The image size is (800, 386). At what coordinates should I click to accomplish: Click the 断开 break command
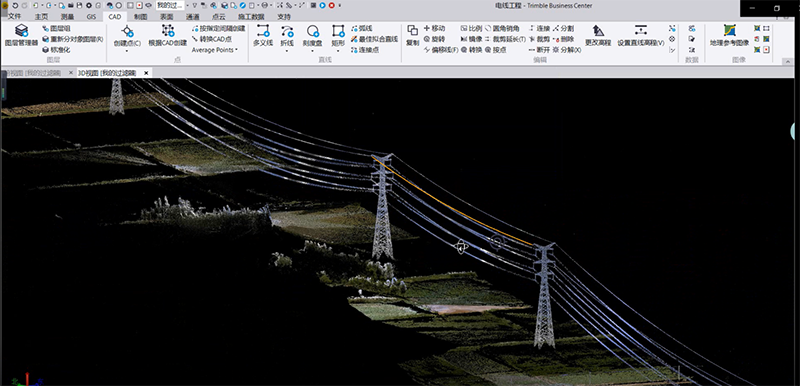539,49
